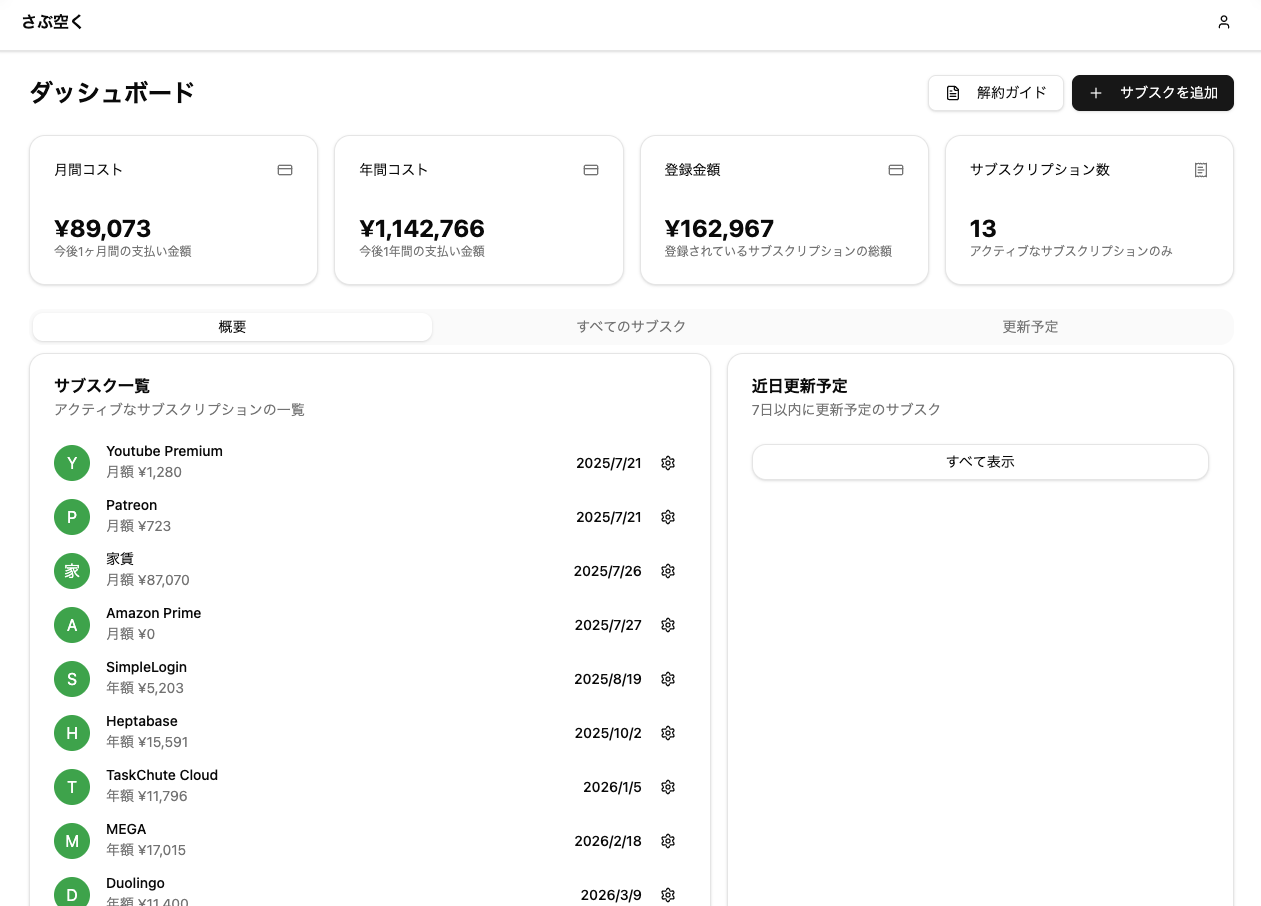Open settings gear for SimpleLogin

tap(668, 679)
